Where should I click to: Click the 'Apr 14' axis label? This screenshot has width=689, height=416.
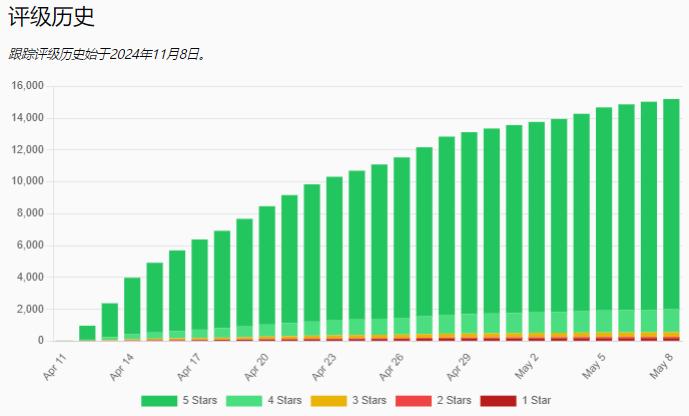pyautogui.click(x=122, y=366)
